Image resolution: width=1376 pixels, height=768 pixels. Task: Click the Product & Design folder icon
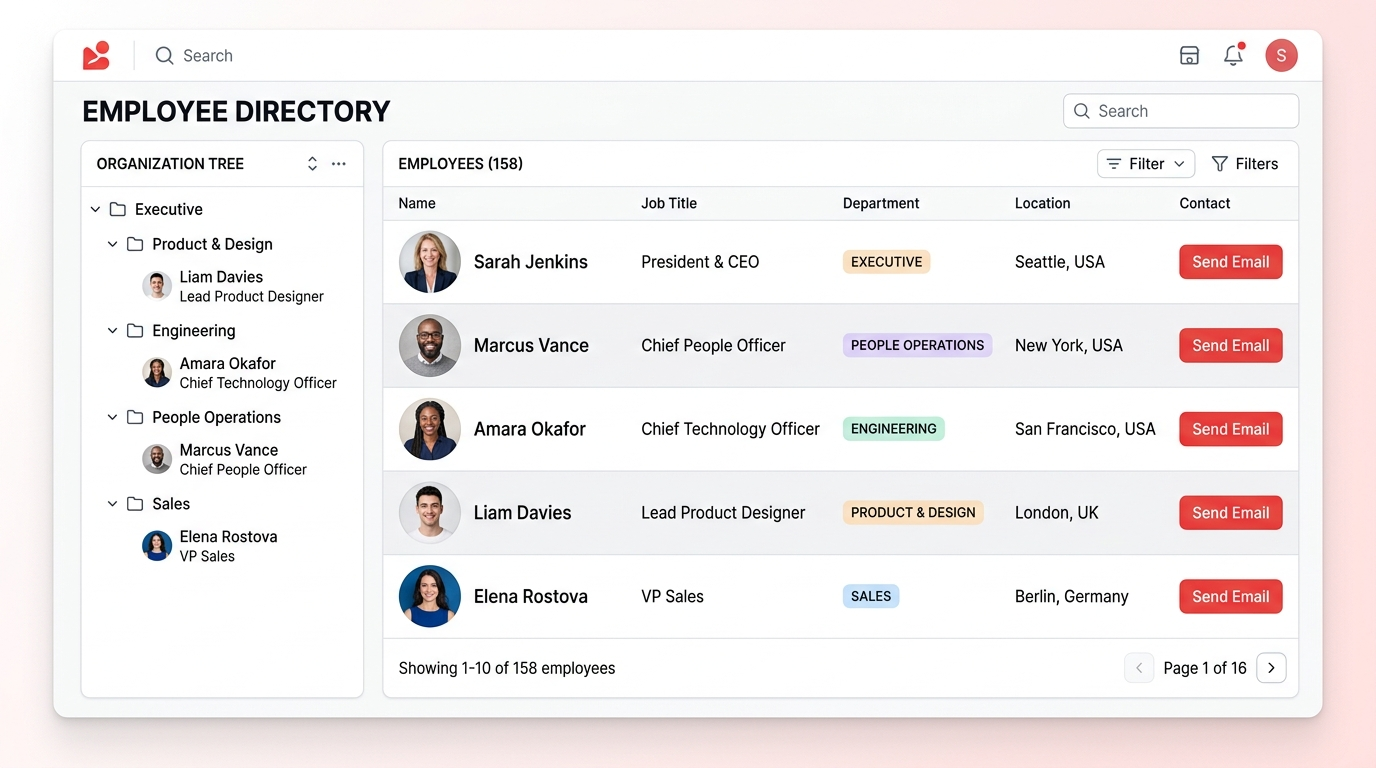135,244
